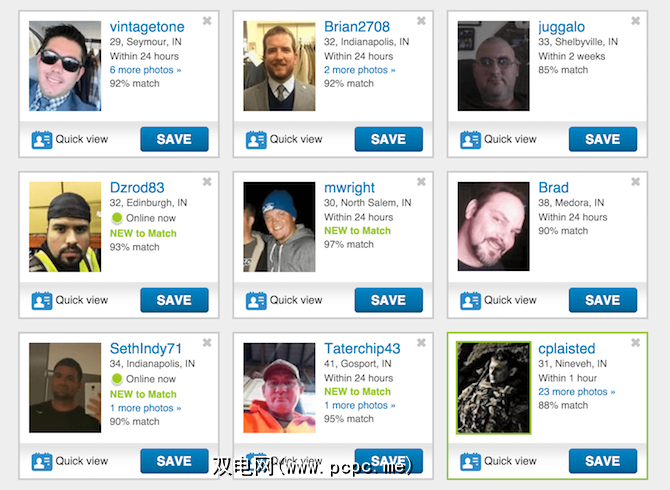Open Quick view icon on cplaisted's card
This screenshot has width=670, height=490.
click(x=470, y=462)
